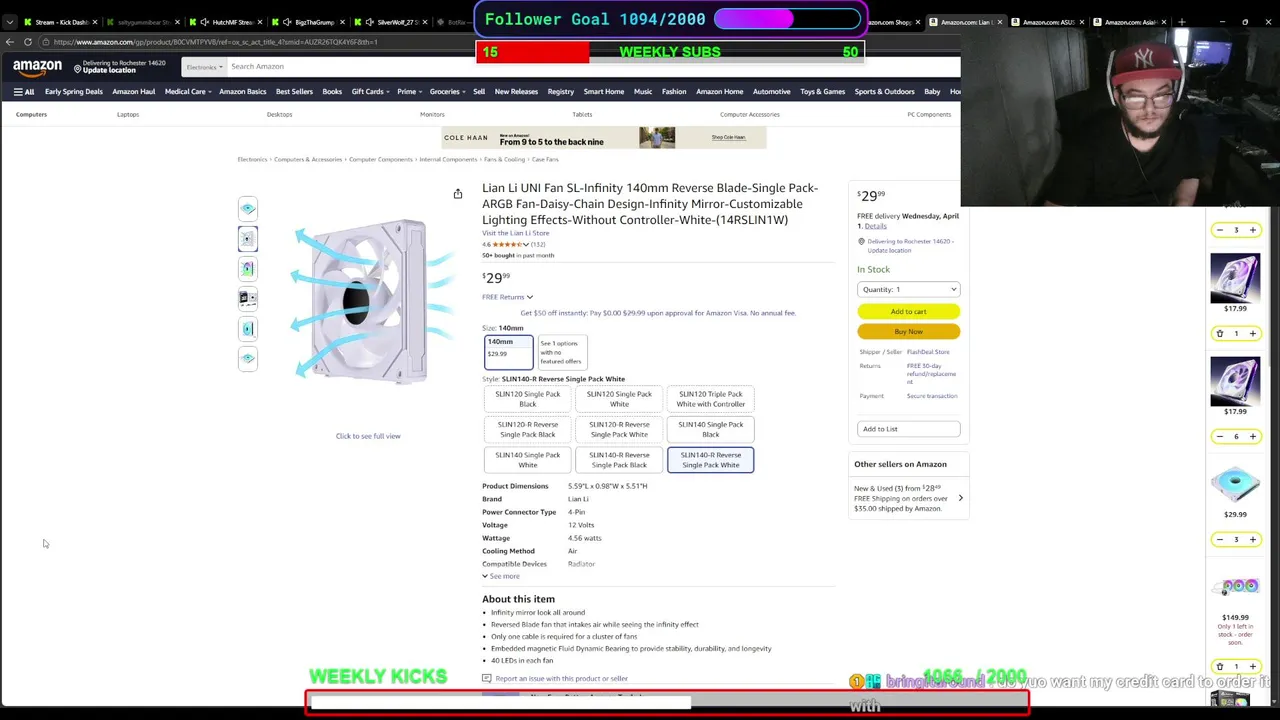The height and width of the screenshot is (720, 1280).
Task: Open a new browser tab with plus
Action: pos(1181,22)
